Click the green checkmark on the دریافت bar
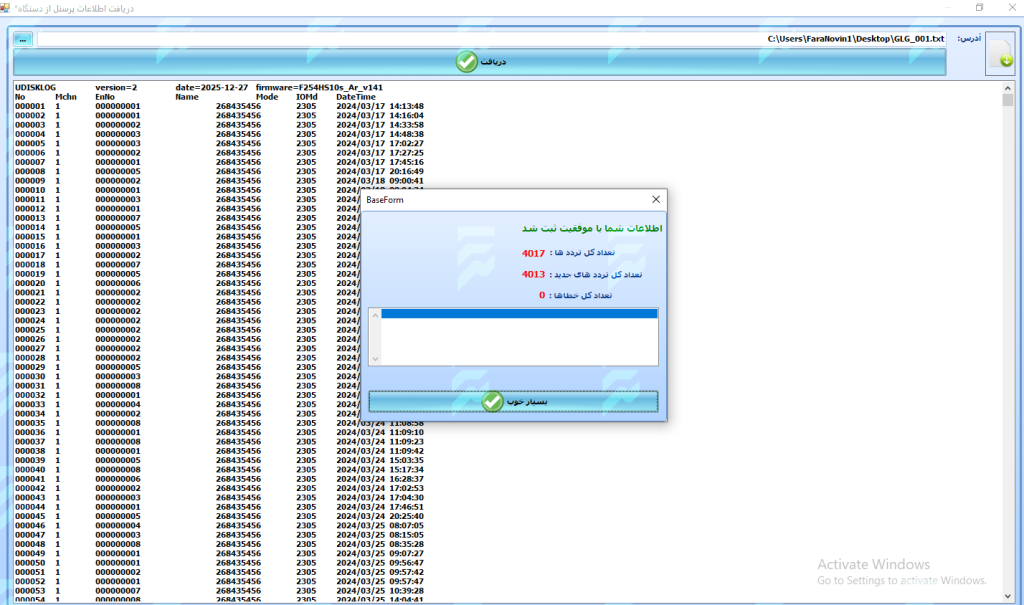 coord(467,62)
